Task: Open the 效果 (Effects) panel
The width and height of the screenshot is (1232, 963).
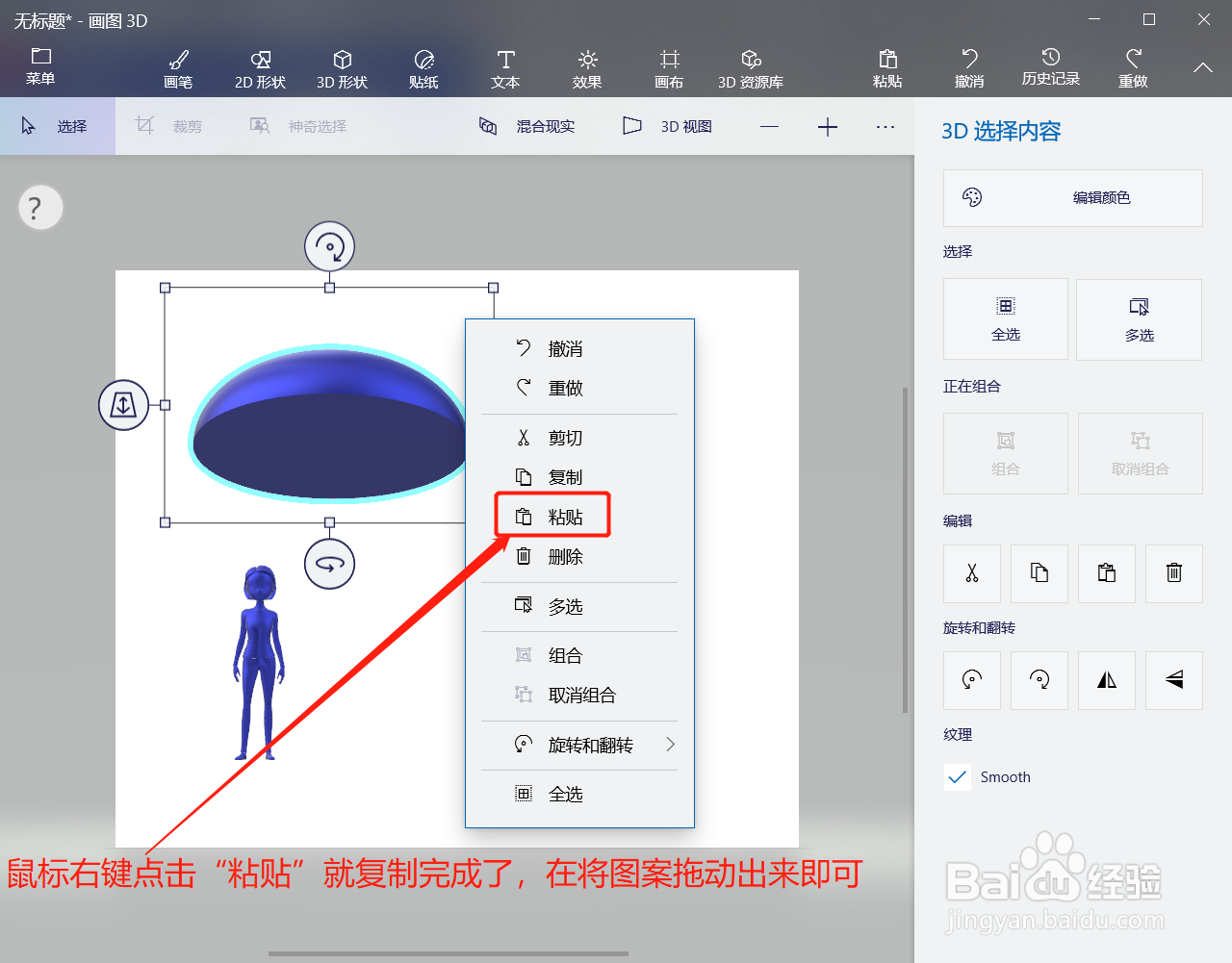Action: 586,67
